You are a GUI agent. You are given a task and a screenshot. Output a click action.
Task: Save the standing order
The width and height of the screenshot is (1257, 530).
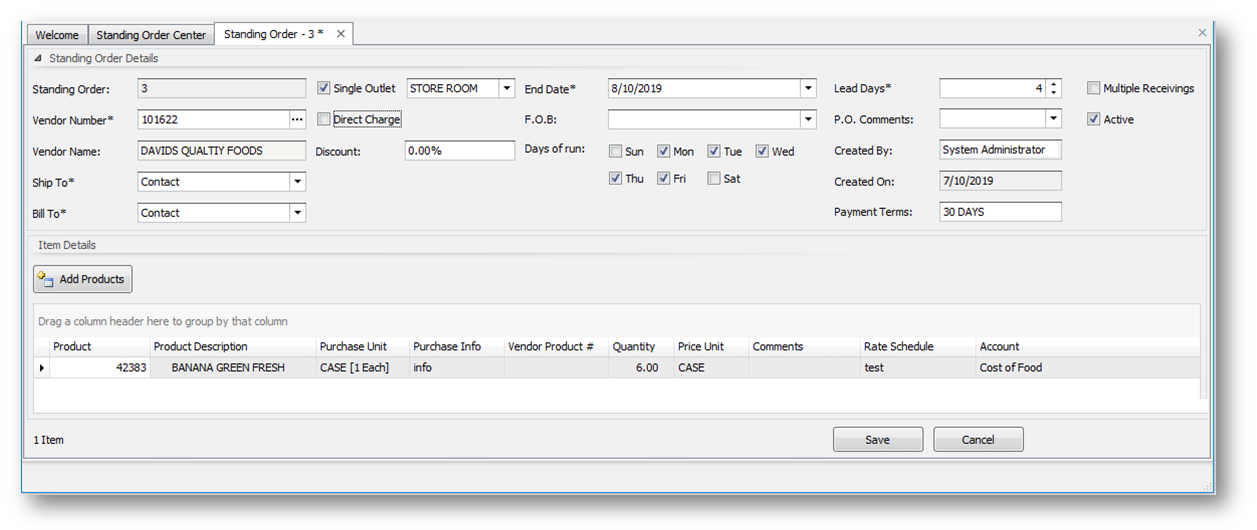(x=877, y=440)
